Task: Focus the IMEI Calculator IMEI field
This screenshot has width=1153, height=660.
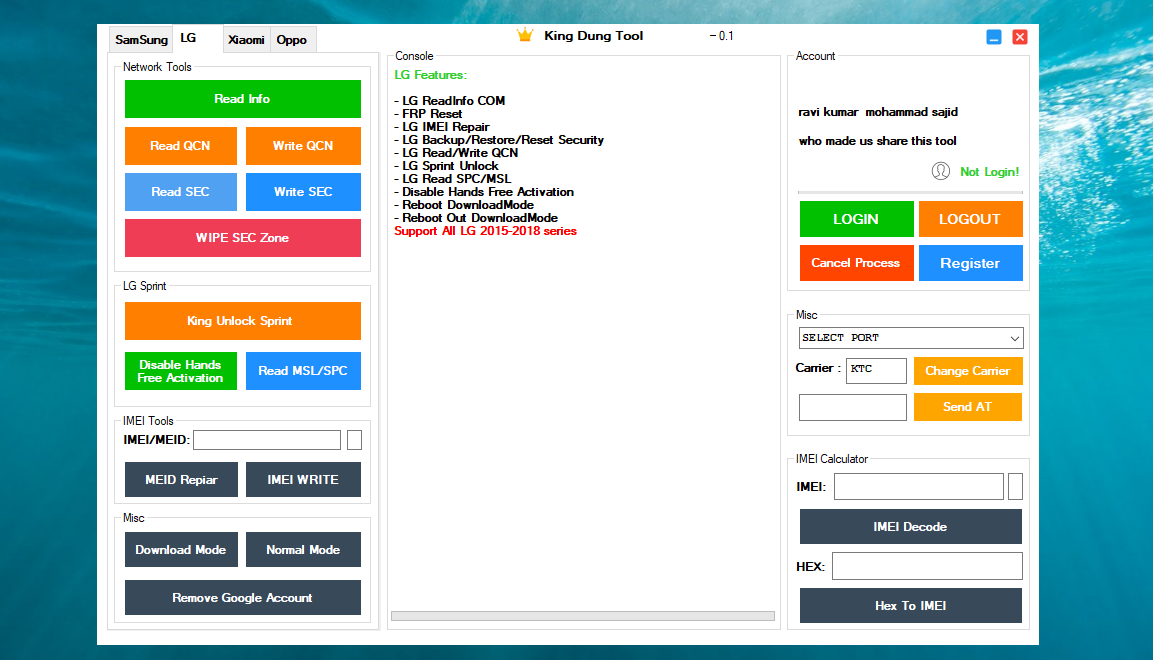Action: [918, 487]
